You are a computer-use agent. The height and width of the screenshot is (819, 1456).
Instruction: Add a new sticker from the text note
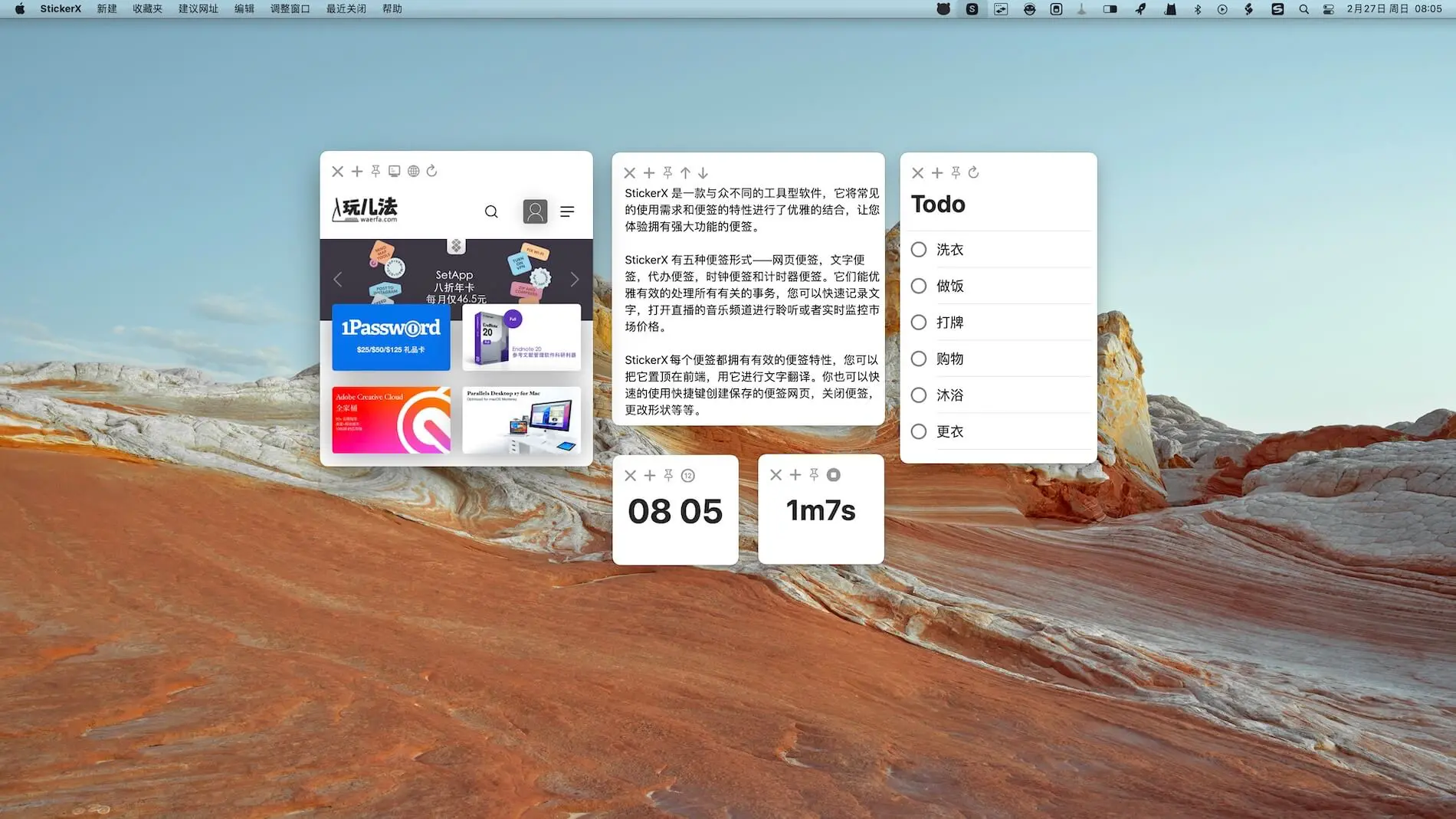(649, 173)
